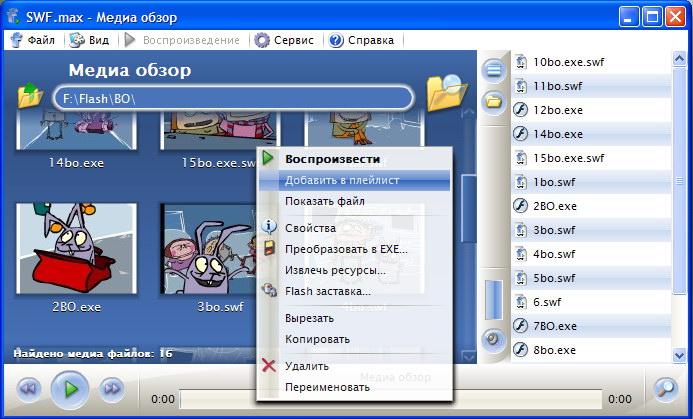Screen dimensions: 693x419
Task: Click the file list vertical scrollbar thumb
Action: pos(679,180)
